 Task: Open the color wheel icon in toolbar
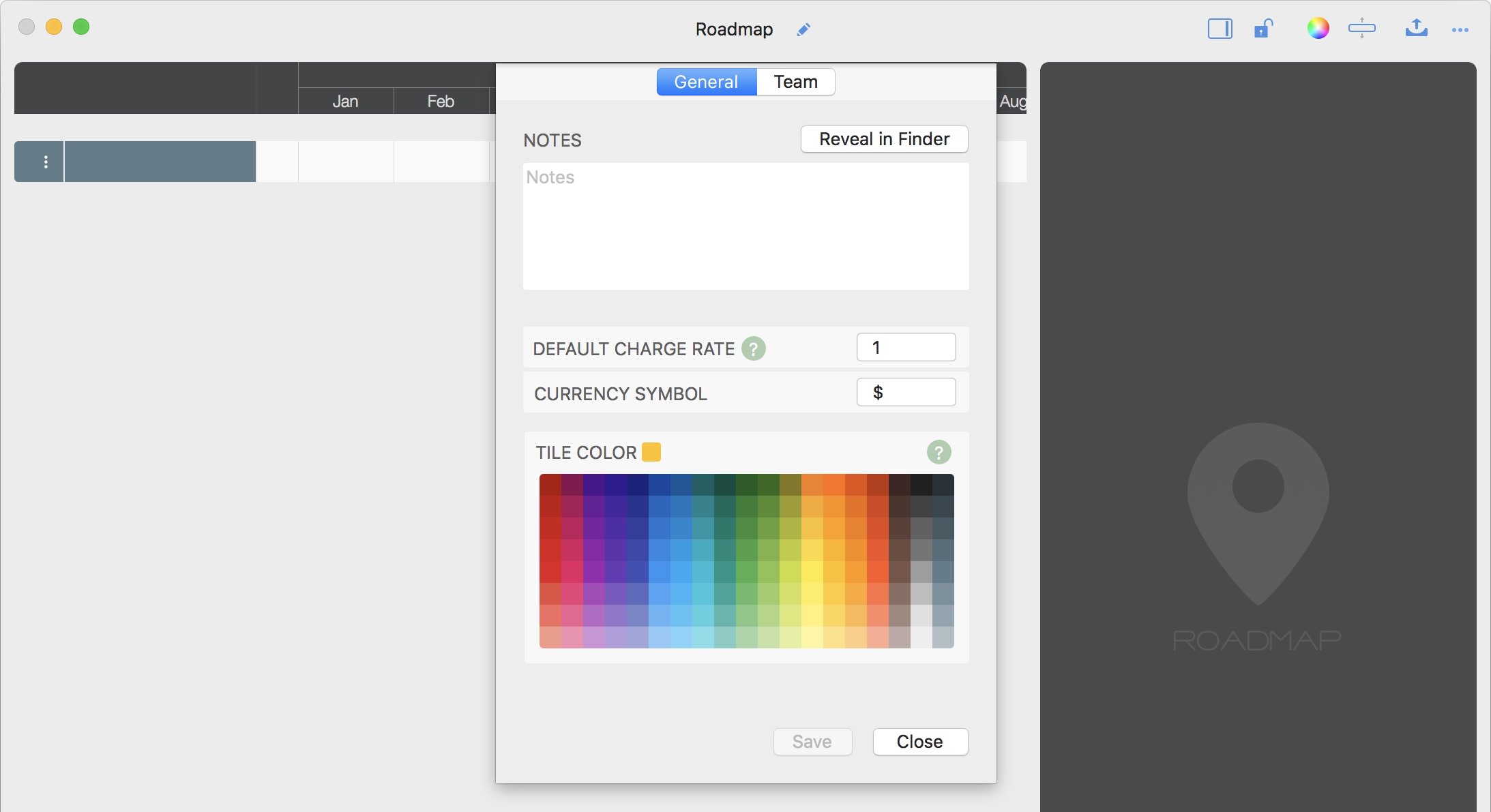1318,29
